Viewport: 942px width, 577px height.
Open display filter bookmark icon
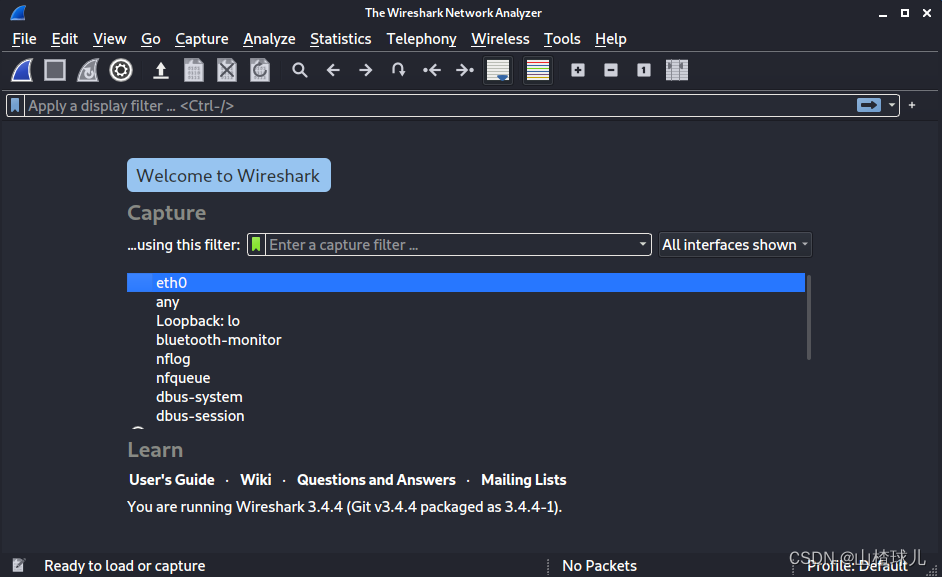15,106
